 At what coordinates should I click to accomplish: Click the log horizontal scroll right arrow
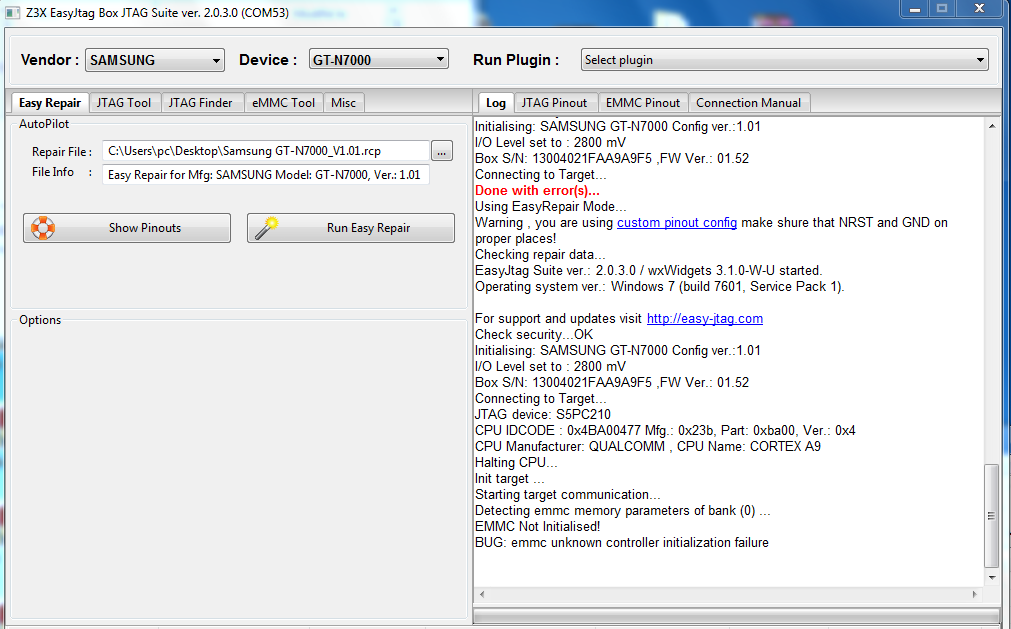point(975,594)
